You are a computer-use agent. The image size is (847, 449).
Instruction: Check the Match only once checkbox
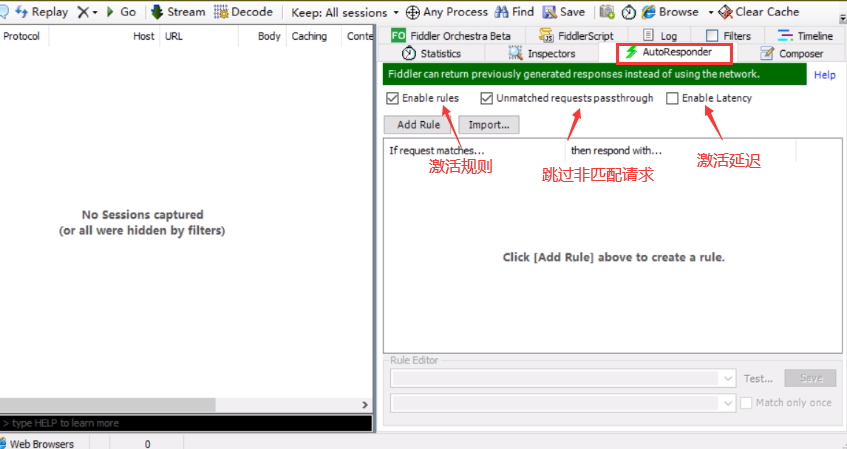click(746, 403)
